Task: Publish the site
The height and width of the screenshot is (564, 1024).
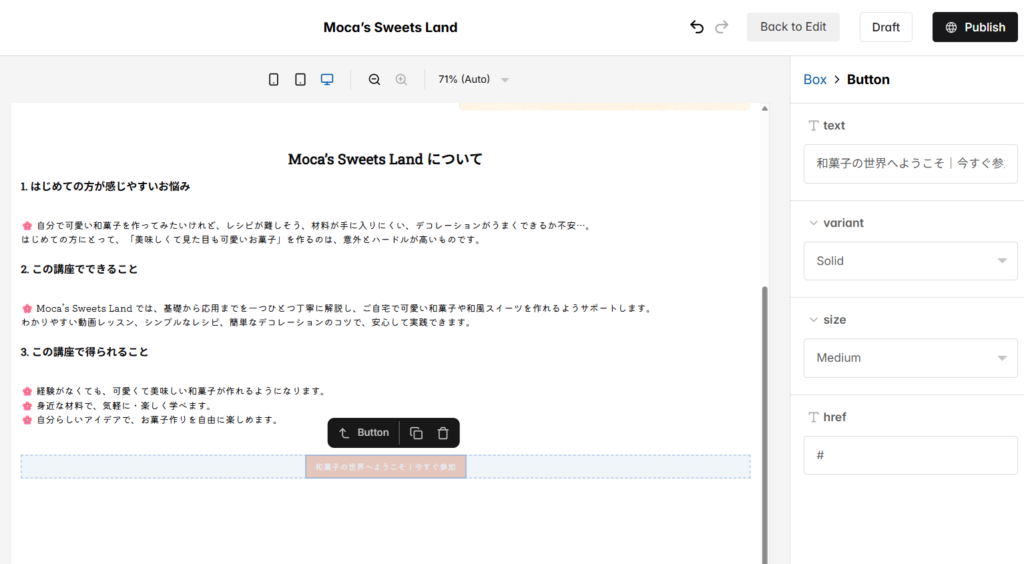Action: point(974,27)
